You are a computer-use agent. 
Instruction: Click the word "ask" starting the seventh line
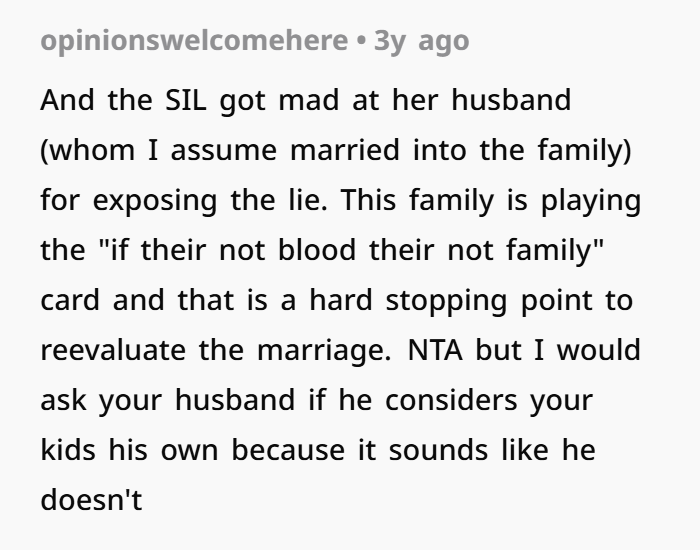tap(64, 401)
